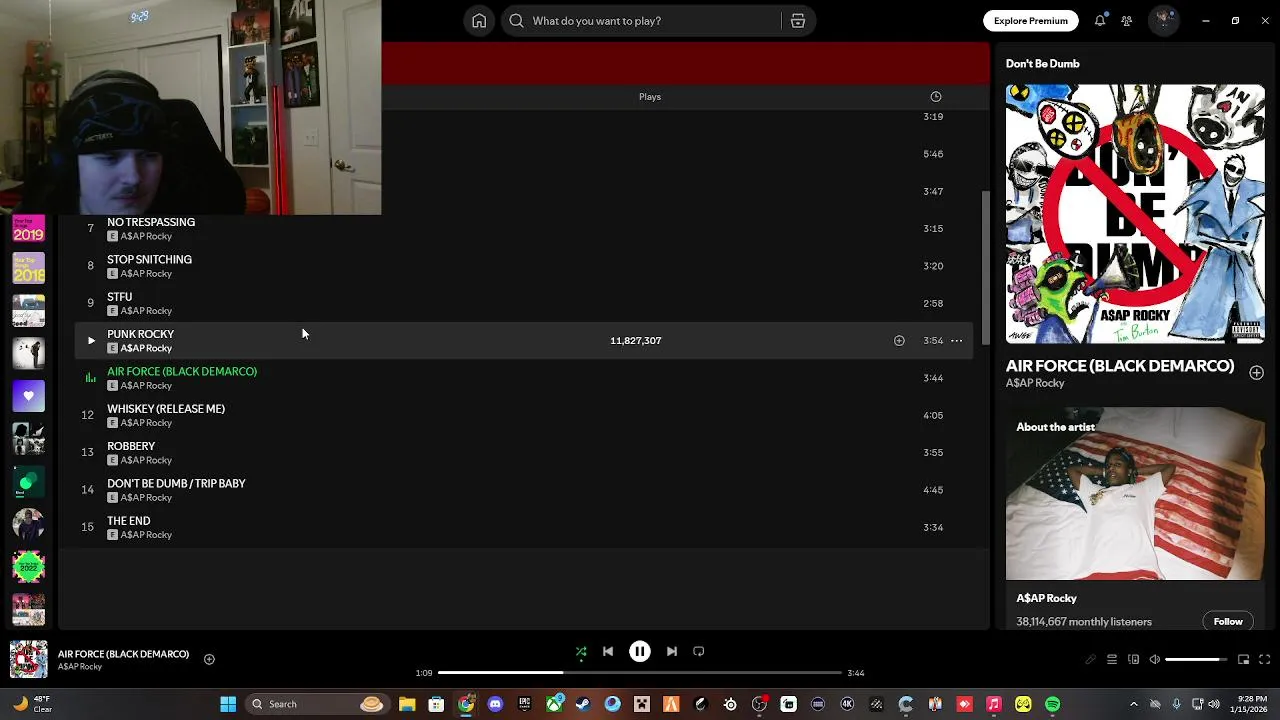Open the miniplayer icon
This screenshot has width=1280, height=720.
[1243, 660]
